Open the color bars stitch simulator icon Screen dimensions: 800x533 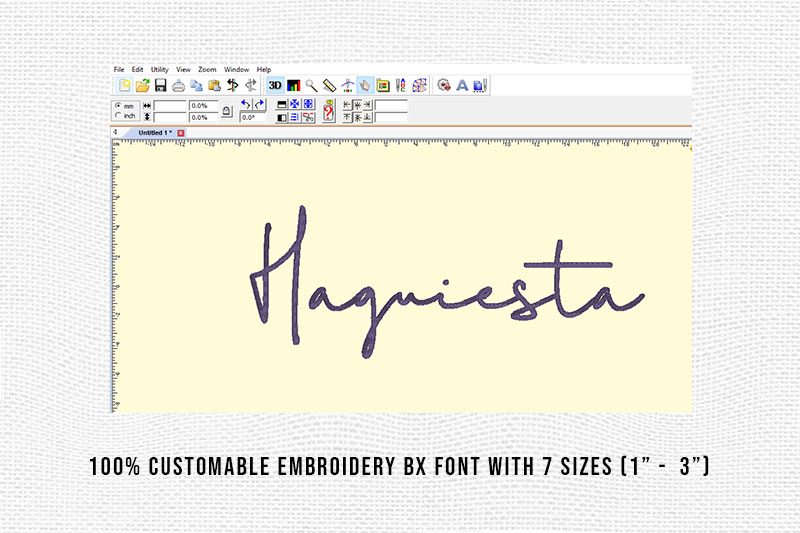[293, 85]
